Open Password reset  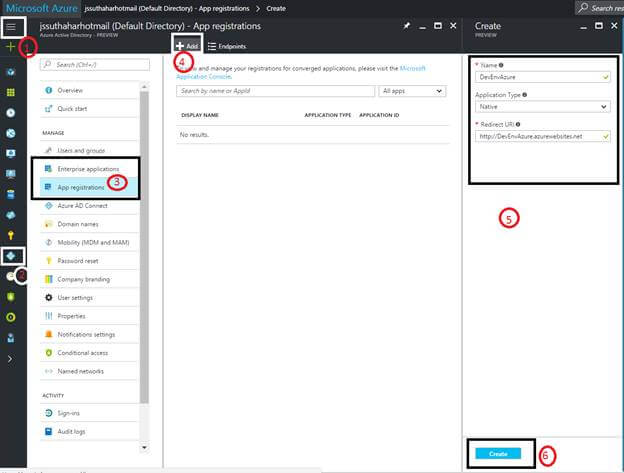pyautogui.click(x=89, y=261)
